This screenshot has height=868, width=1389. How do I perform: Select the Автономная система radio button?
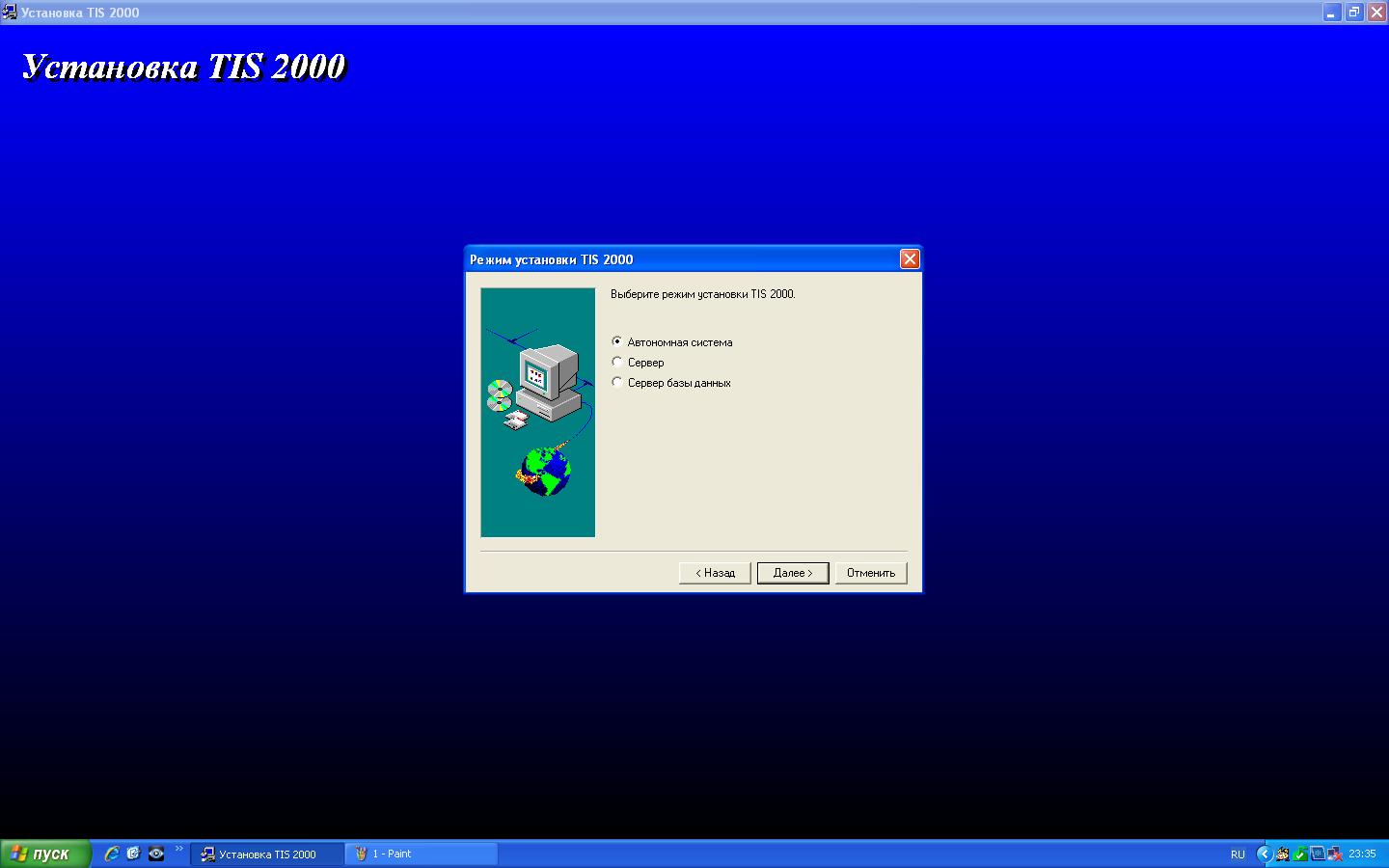(x=617, y=341)
